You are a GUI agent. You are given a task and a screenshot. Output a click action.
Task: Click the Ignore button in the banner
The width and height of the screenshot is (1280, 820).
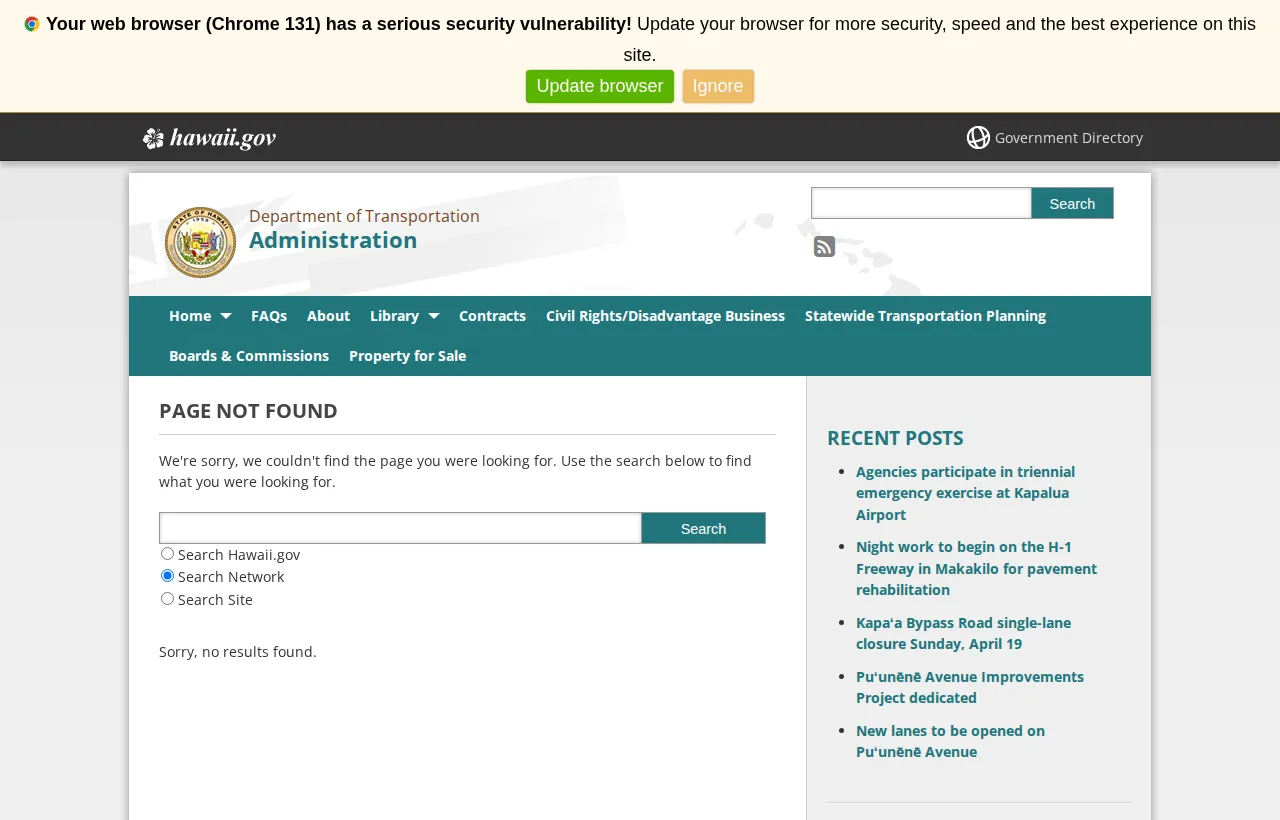[718, 85]
